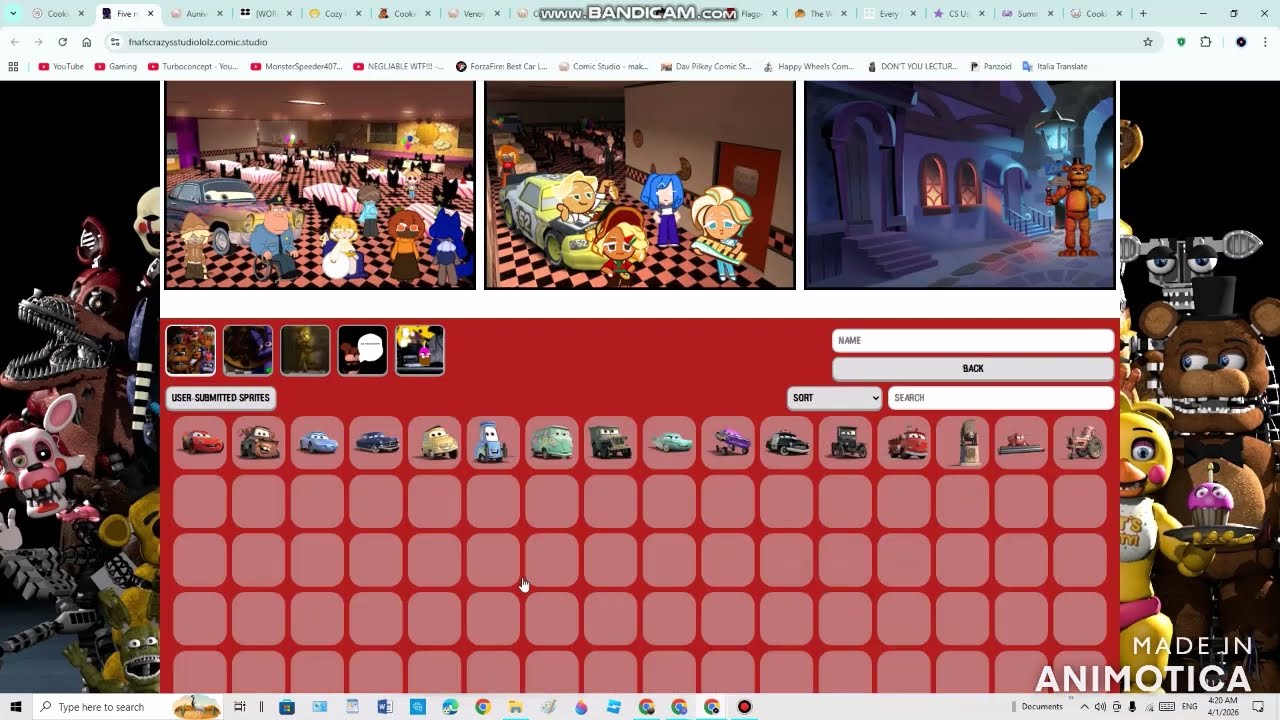Open the Sort dropdown
The width and height of the screenshot is (1280, 720).
pyautogui.click(x=834, y=397)
